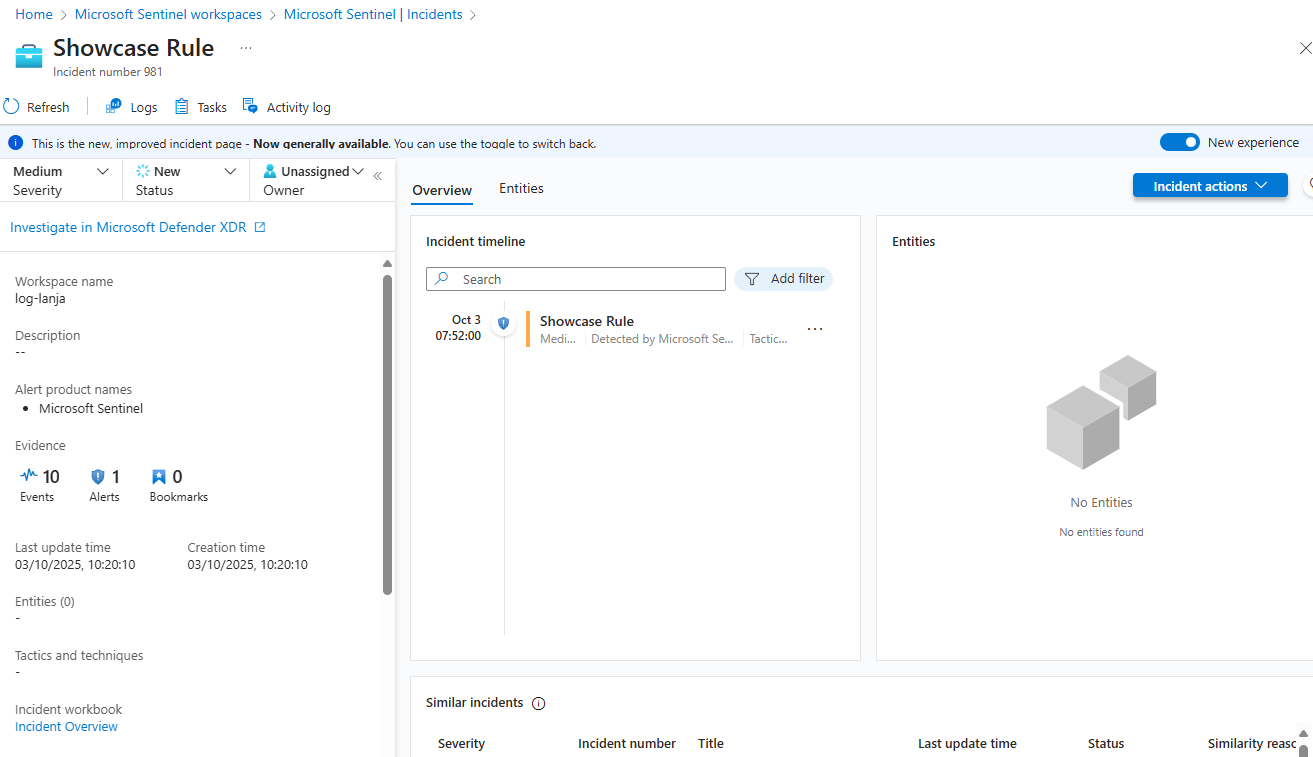This screenshot has width=1313, height=757.
Task: Collapse the left details pane with the double chevron
Action: click(377, 176)
